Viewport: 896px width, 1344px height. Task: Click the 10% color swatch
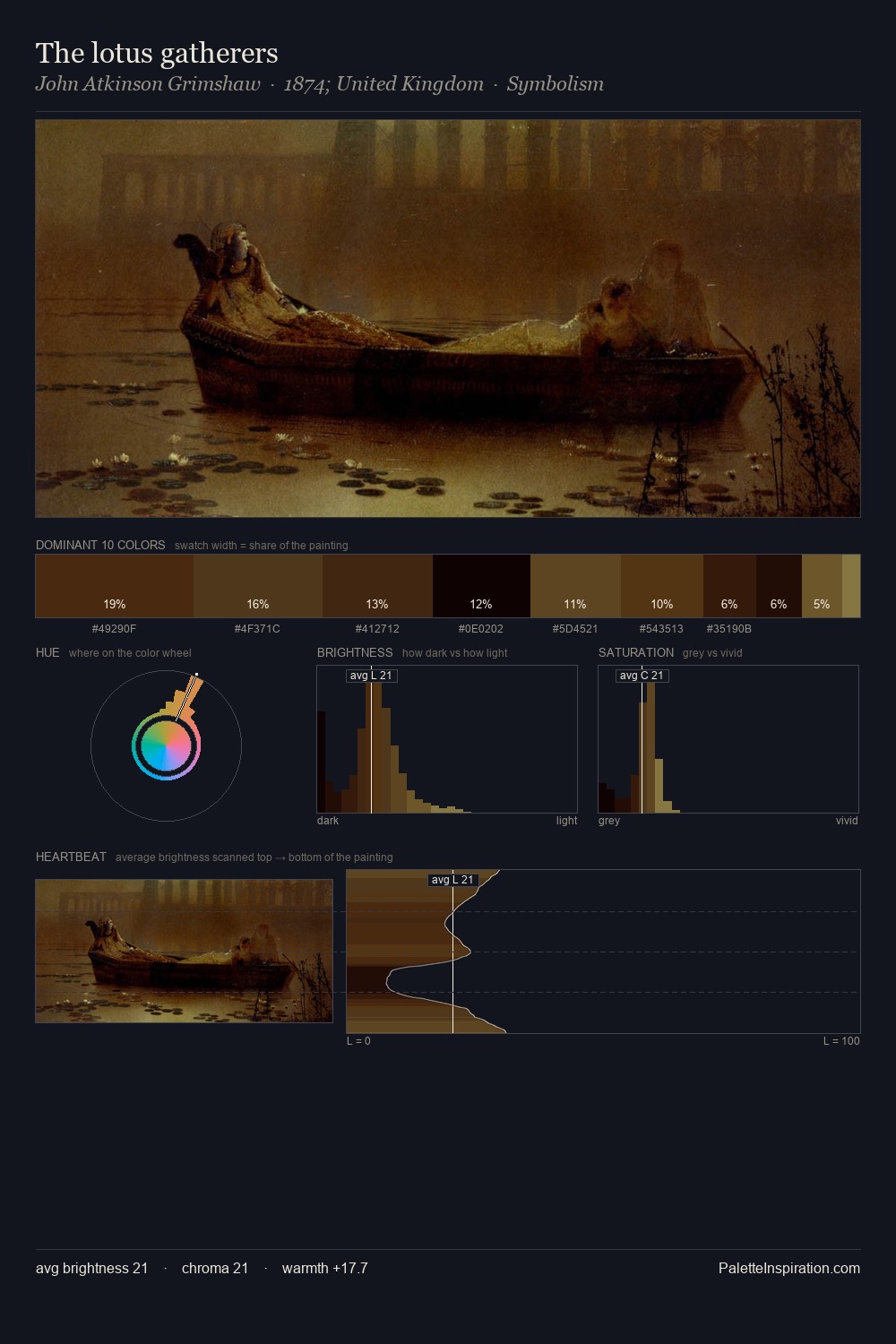point(662,586)
